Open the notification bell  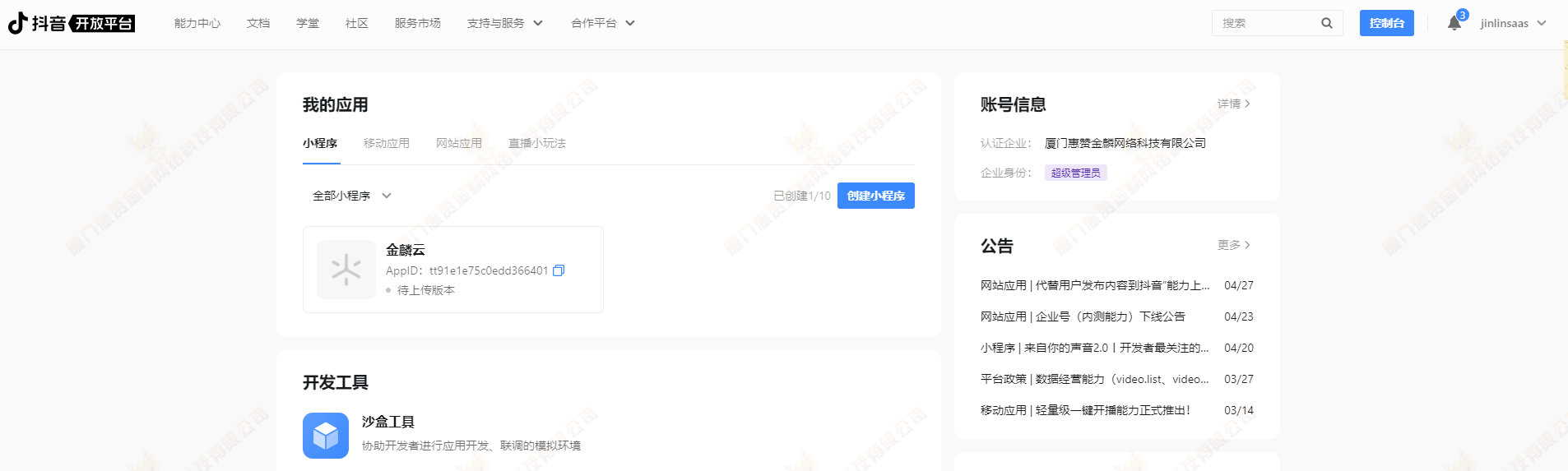click(1454, 23)
